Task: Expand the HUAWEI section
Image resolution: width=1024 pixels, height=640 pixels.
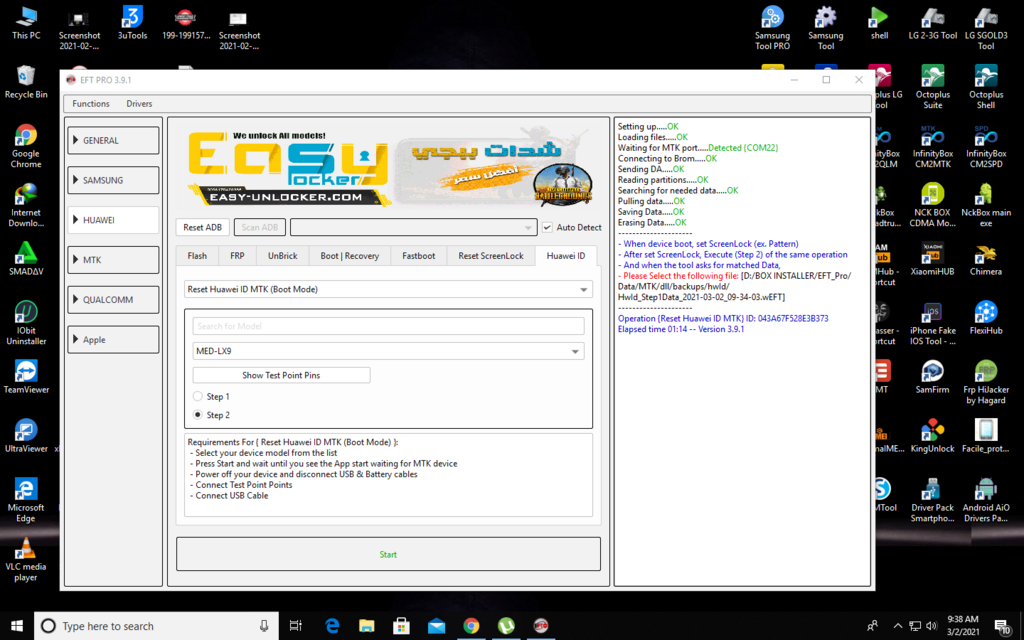Action: tap(113, 220)
